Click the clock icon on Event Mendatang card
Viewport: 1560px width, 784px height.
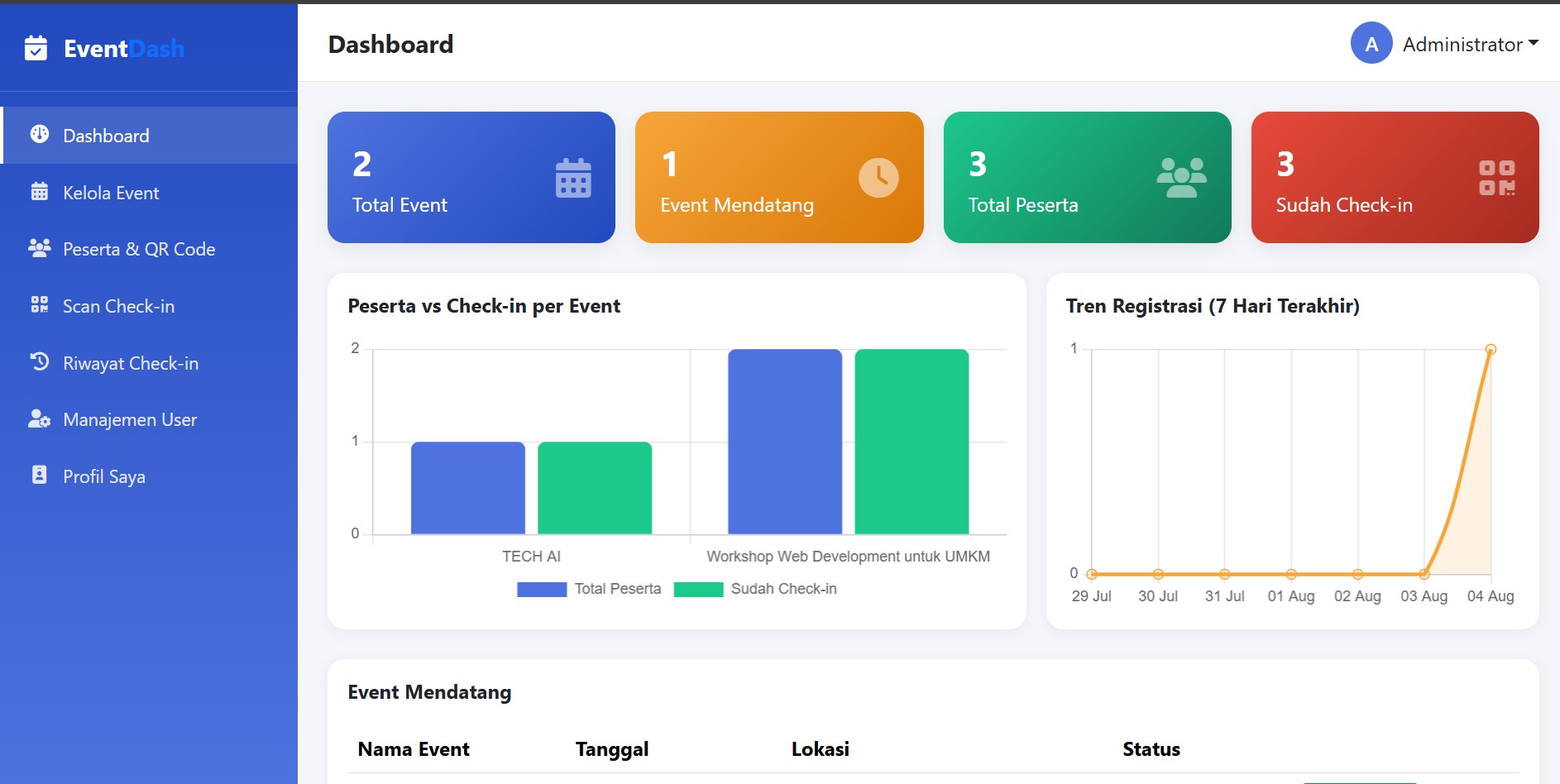click(878, 178)
